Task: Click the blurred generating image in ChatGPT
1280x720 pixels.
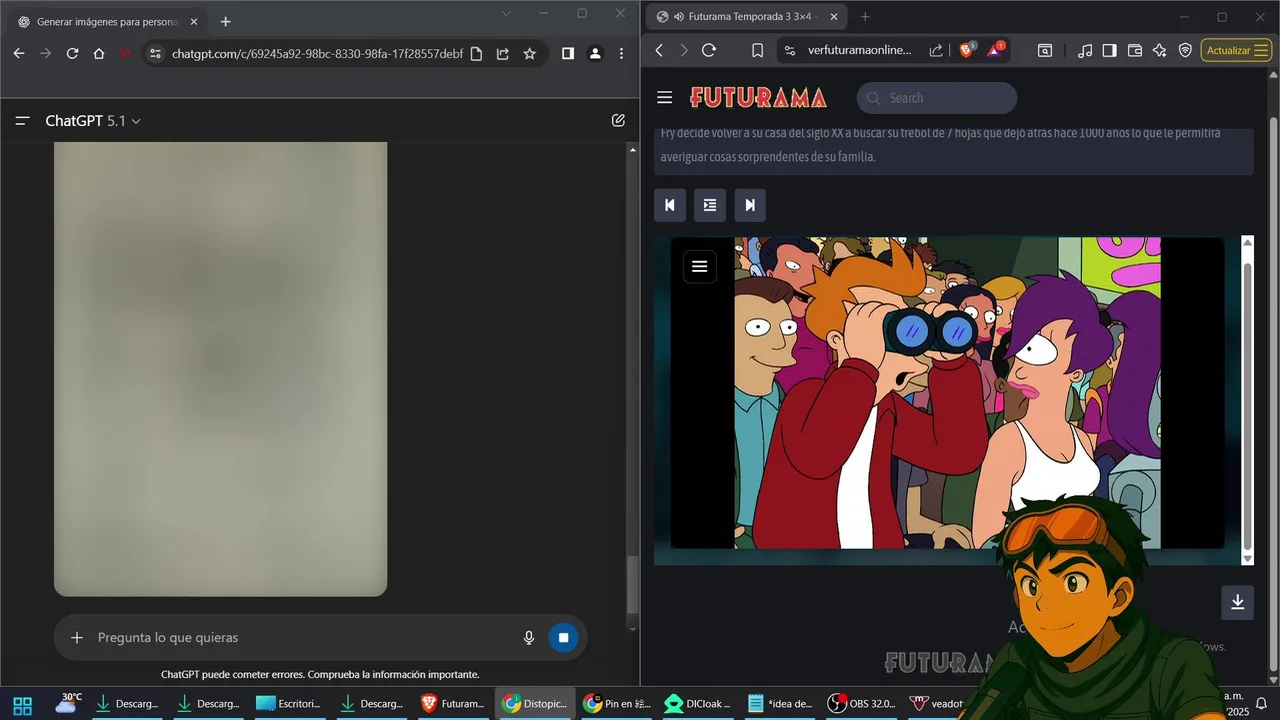Action: 220,369
